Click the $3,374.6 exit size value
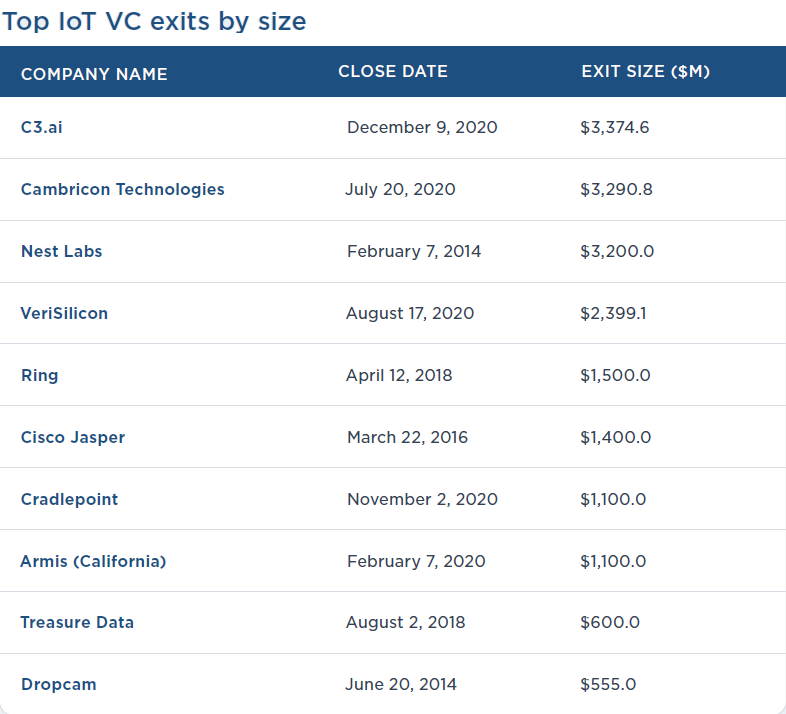This screenshot has height=714, width=786. click(614, 127)
